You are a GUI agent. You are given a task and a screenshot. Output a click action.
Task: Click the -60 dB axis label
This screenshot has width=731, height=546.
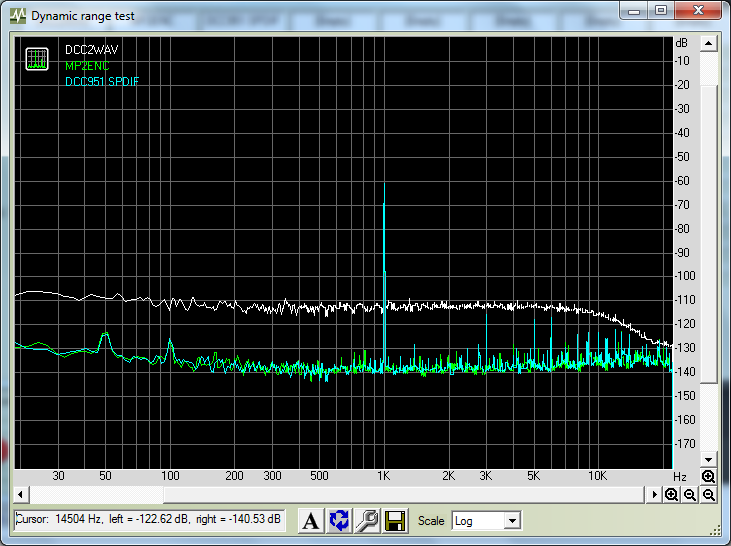683,181
